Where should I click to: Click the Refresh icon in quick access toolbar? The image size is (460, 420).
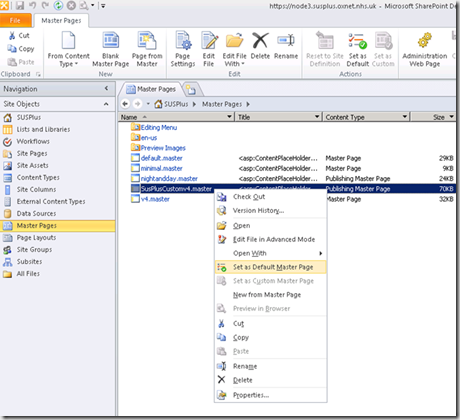(58, 6)
